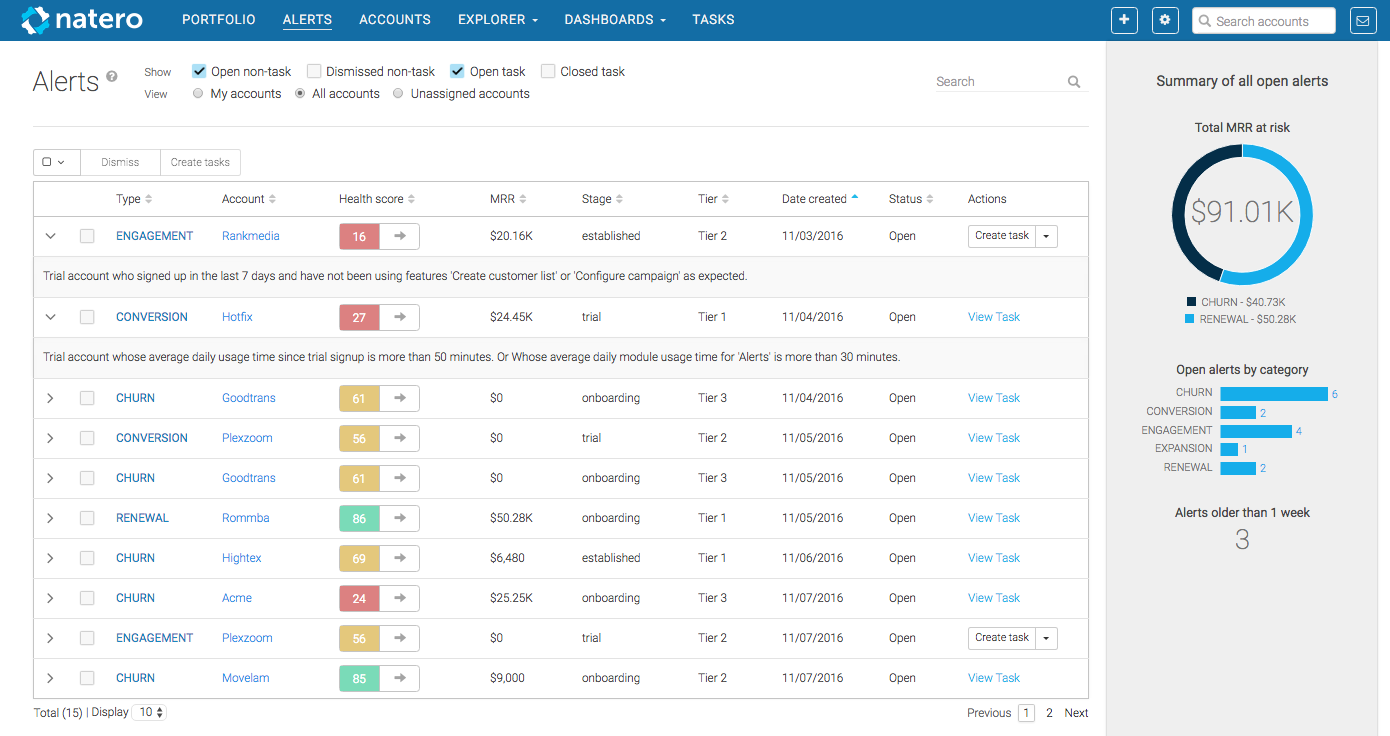Click the magnifier icon in alerts search
This screenshot has width=1390, height=736.
tap(1074, 82)
